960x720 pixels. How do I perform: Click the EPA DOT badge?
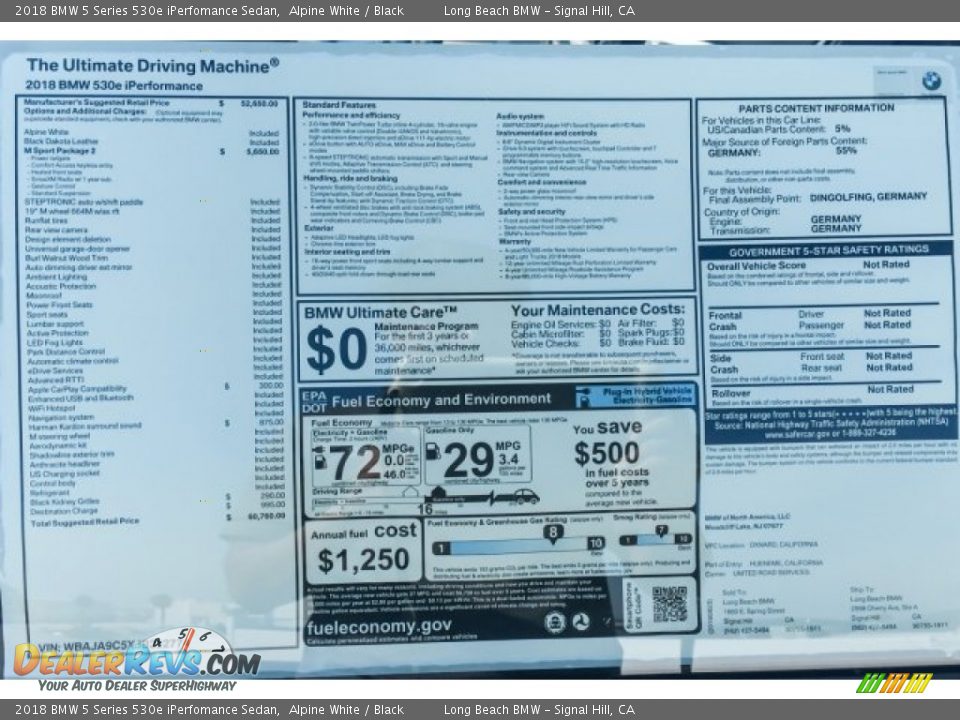pos(314,401)
